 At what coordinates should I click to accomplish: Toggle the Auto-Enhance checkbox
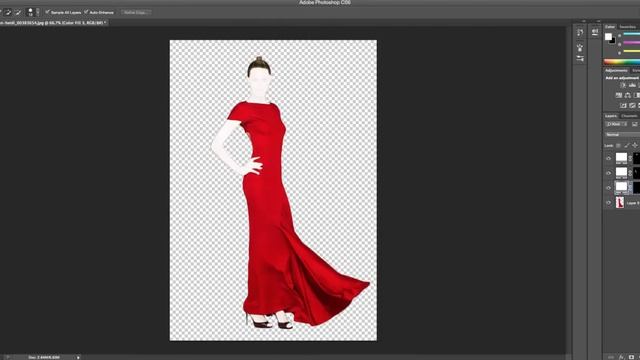pos(86,12)
